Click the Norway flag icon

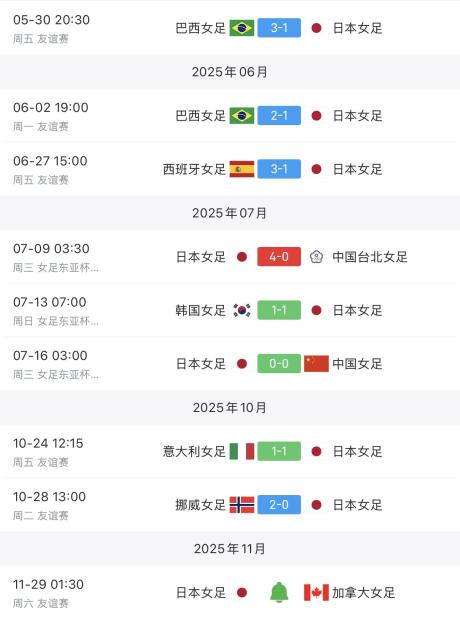[242, 505]
